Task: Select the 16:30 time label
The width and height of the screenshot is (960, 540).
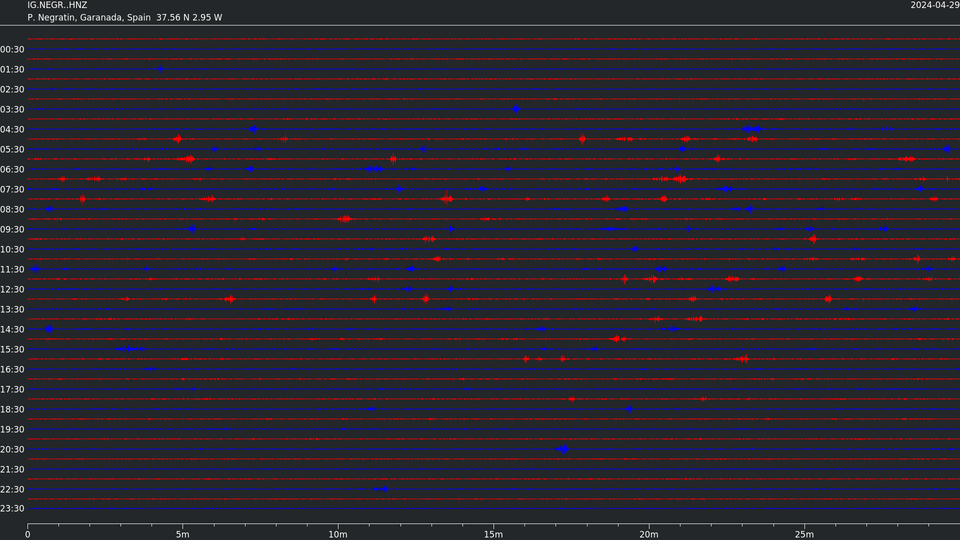Action: click(12, 370)
